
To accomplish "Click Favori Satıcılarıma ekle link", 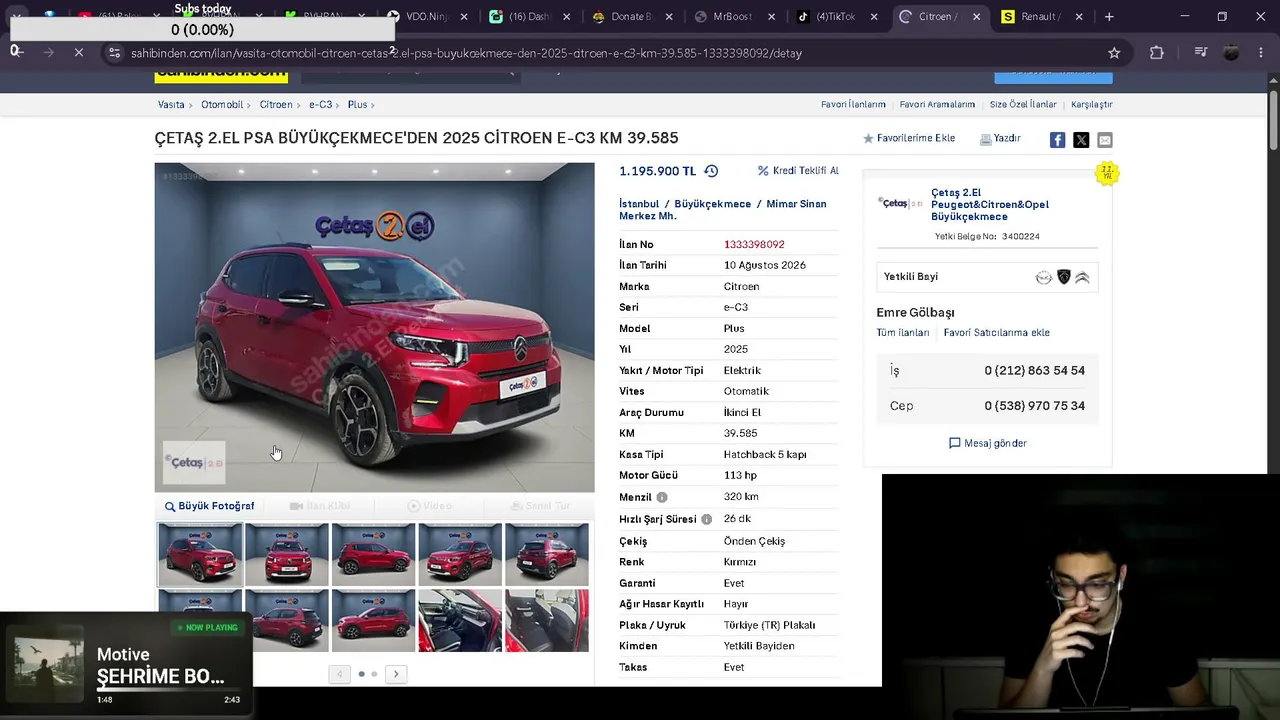I will pos(997,333).
